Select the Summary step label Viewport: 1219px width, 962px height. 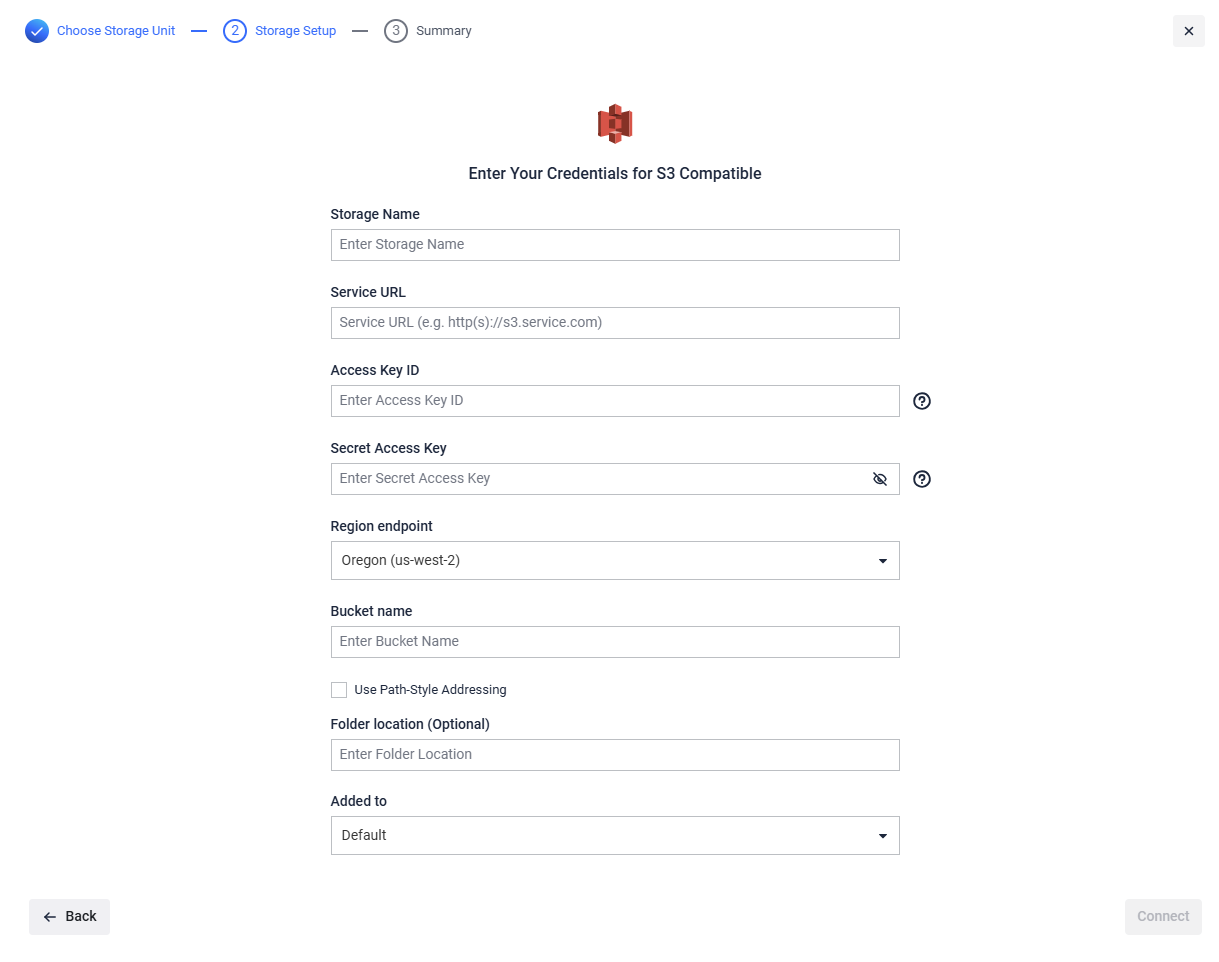(x=444, y=31)
